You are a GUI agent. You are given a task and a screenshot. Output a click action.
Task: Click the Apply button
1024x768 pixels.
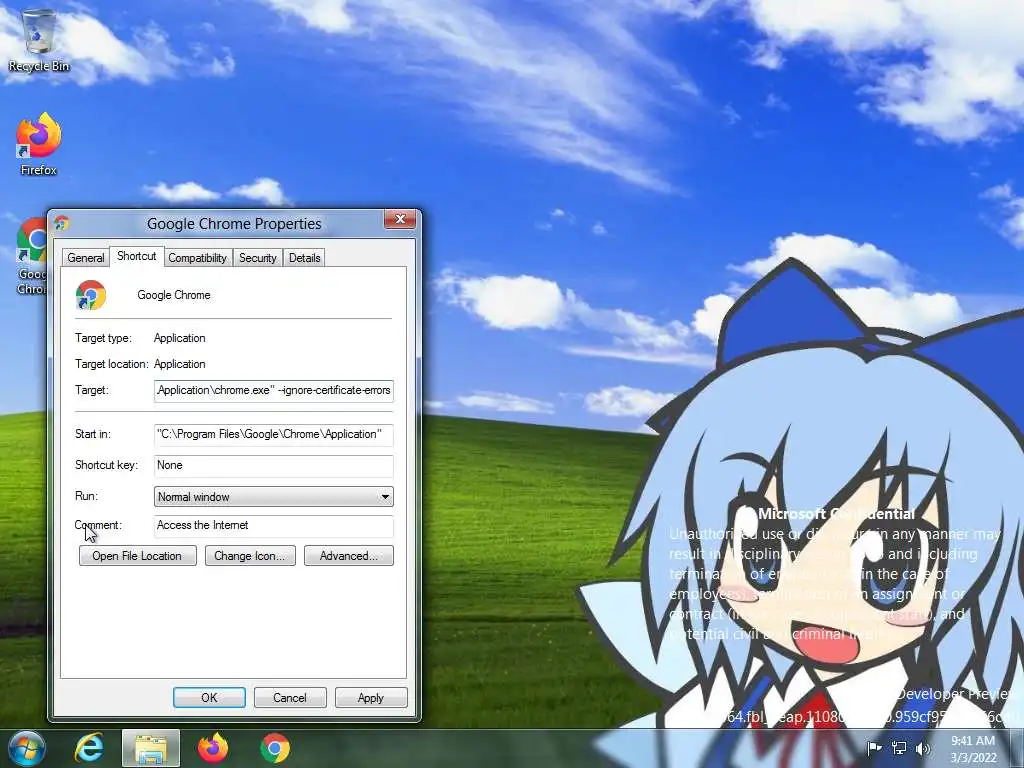coord(370,697)
